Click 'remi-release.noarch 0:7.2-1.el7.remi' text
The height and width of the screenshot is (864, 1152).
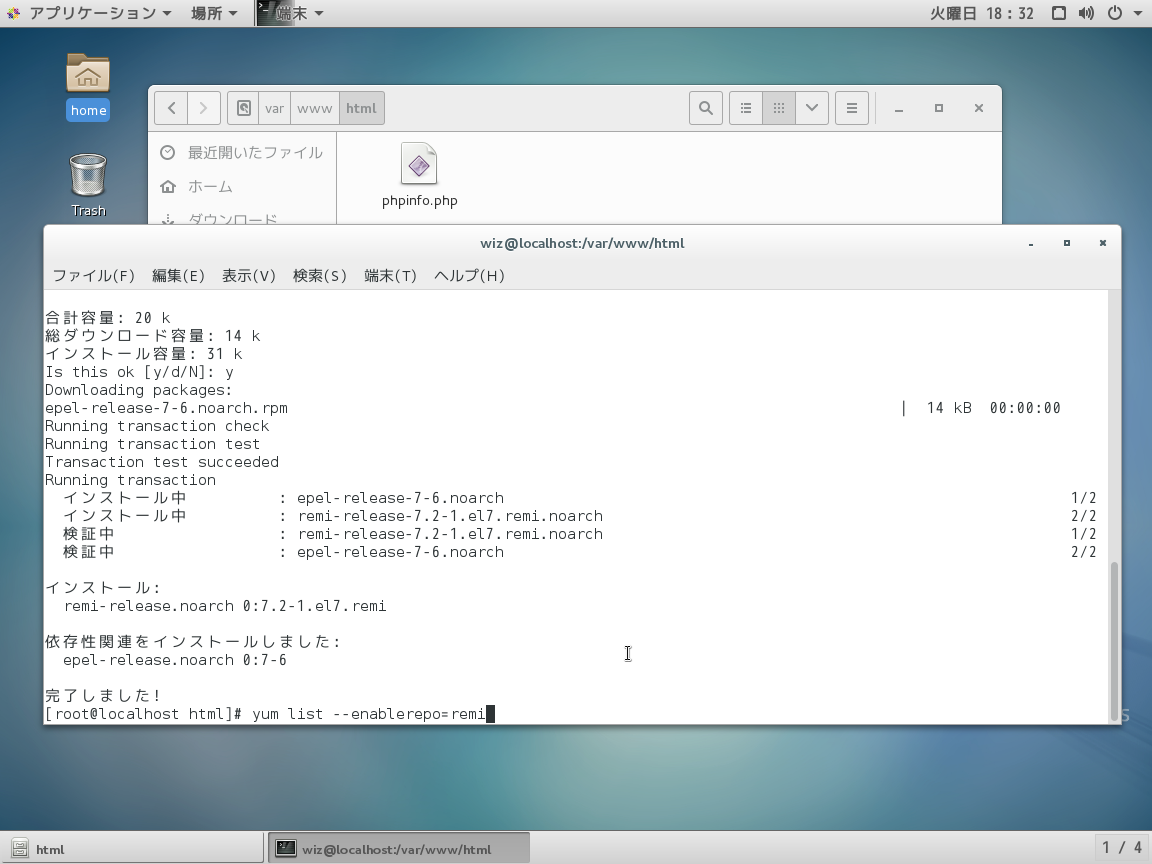pyautogui.click(x=225, y=605)
